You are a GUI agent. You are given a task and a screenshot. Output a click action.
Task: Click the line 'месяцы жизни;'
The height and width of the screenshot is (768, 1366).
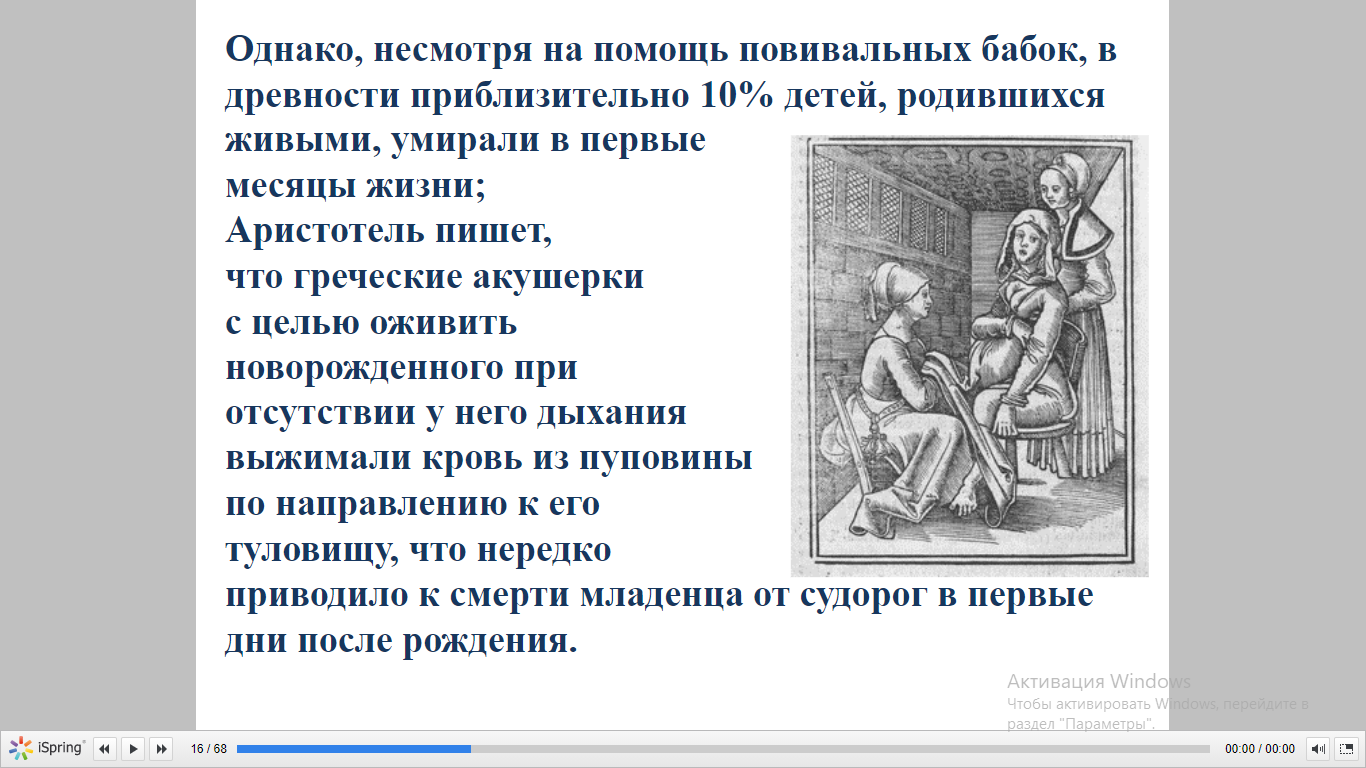pos(355,186)
